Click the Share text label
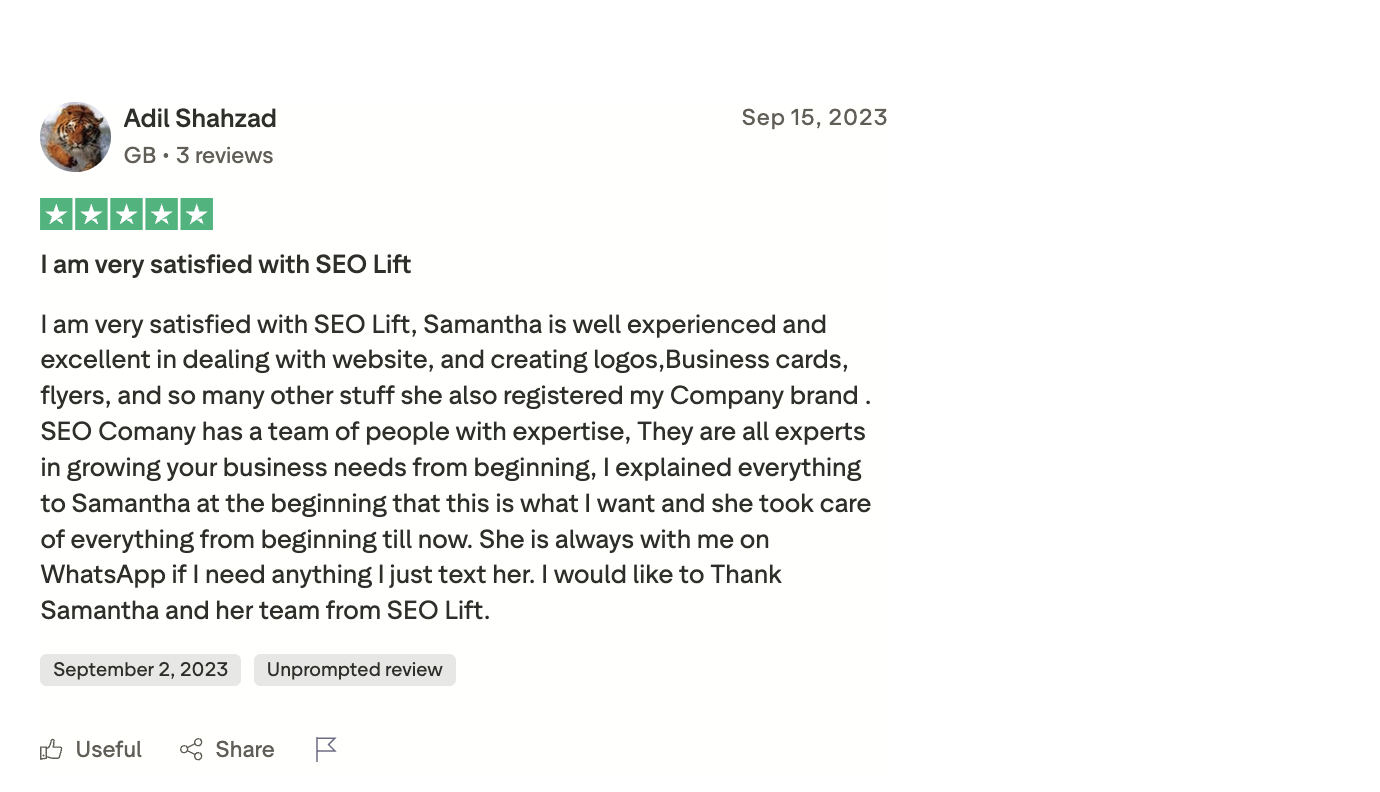Viewport: 1380px width, 792px height. pyautogui.click(x=245, y=749)
